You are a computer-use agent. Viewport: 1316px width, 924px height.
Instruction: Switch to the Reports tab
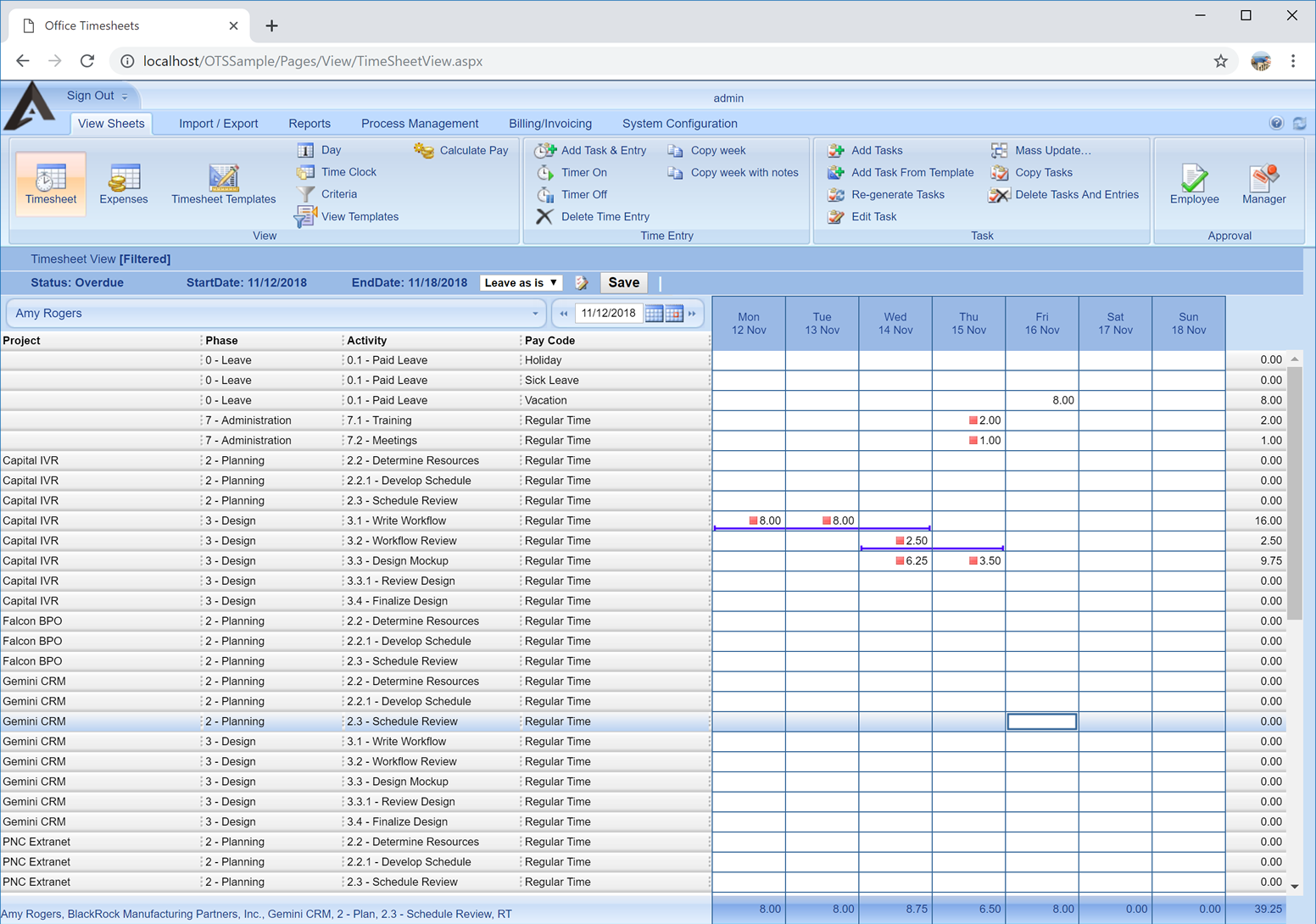pyautogui.click(x=309, y=124)
